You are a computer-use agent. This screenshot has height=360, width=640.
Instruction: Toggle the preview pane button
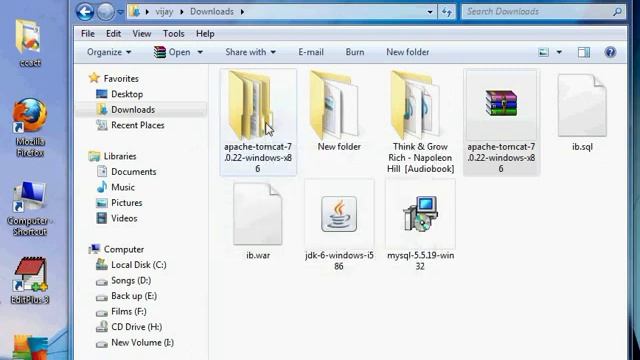point(584,52)
